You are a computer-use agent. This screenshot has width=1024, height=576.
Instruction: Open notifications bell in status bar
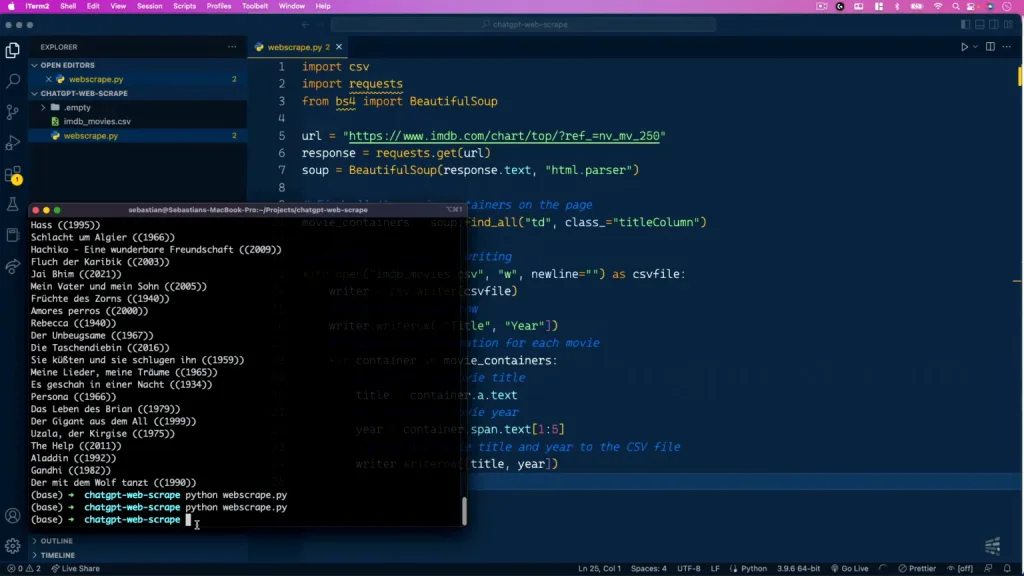(x=1007, y=569)
